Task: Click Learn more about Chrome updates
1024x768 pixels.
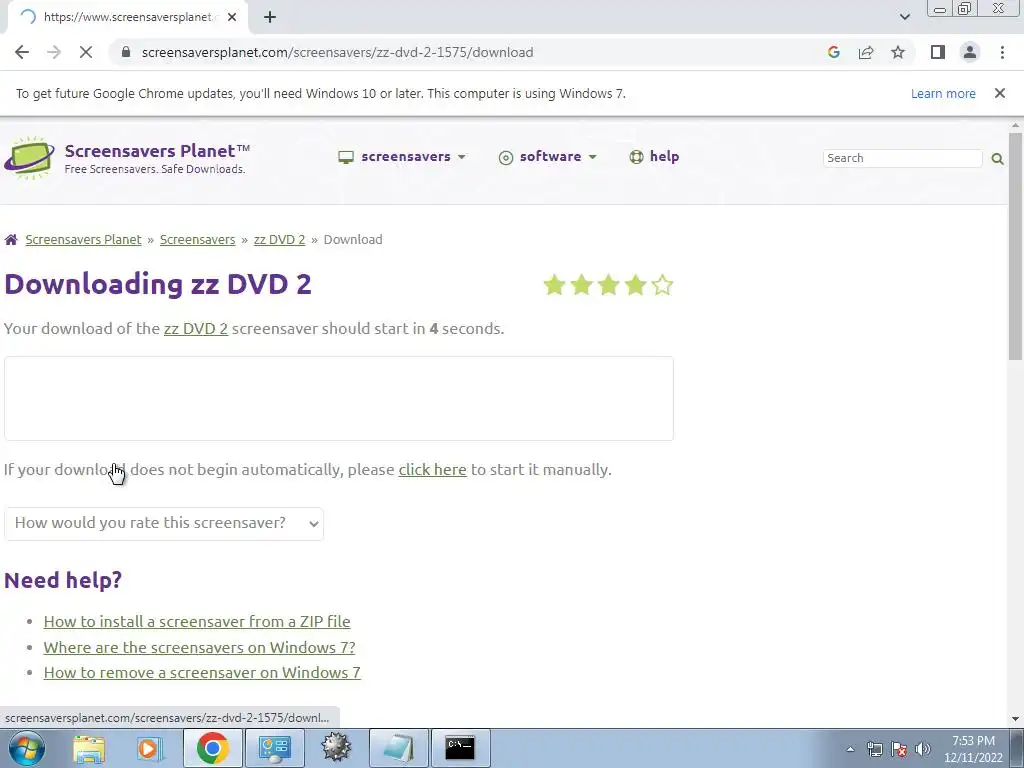Action: (x=943, y=93)
